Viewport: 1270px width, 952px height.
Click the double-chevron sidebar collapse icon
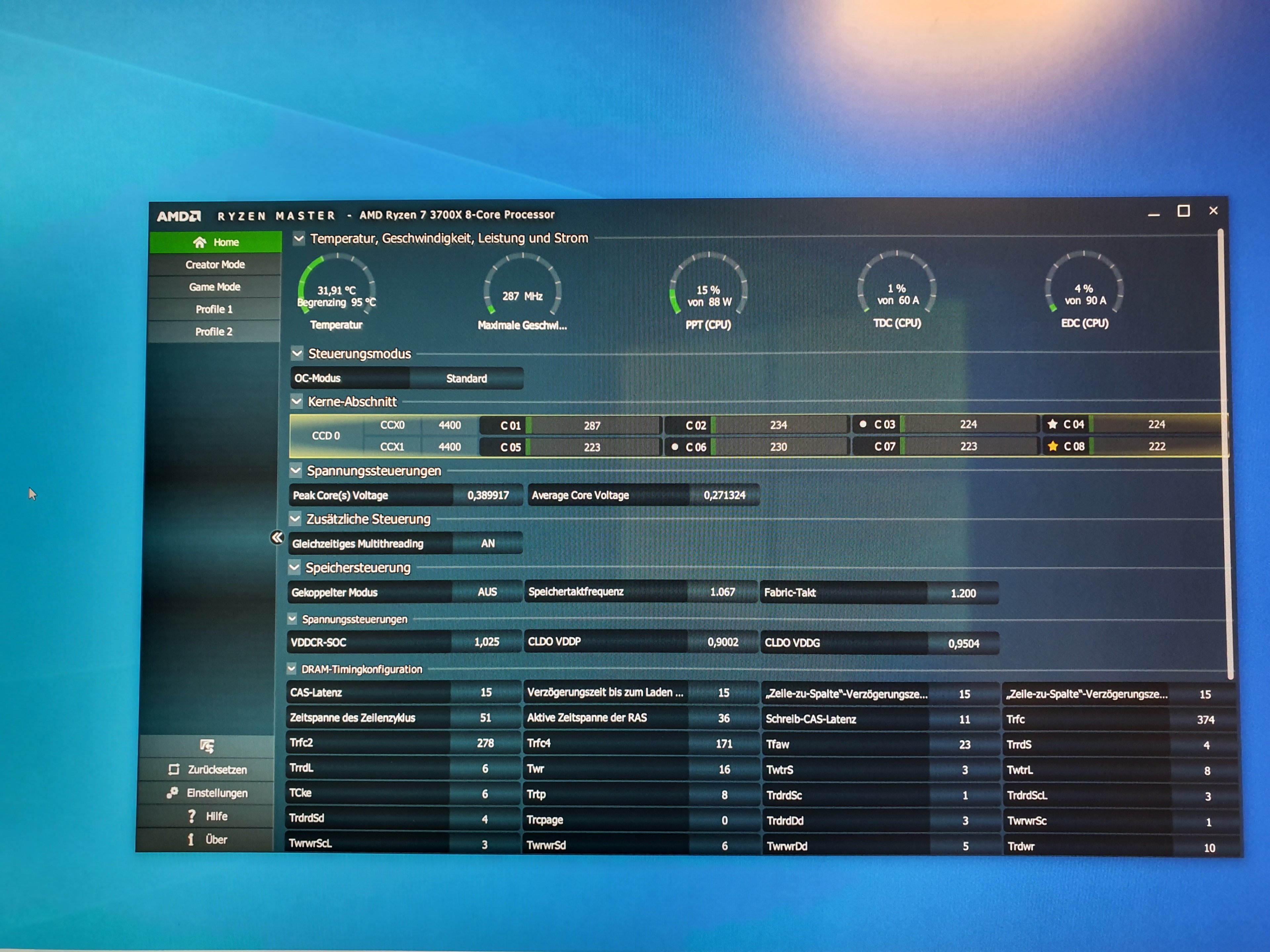[x=277, y=538]
